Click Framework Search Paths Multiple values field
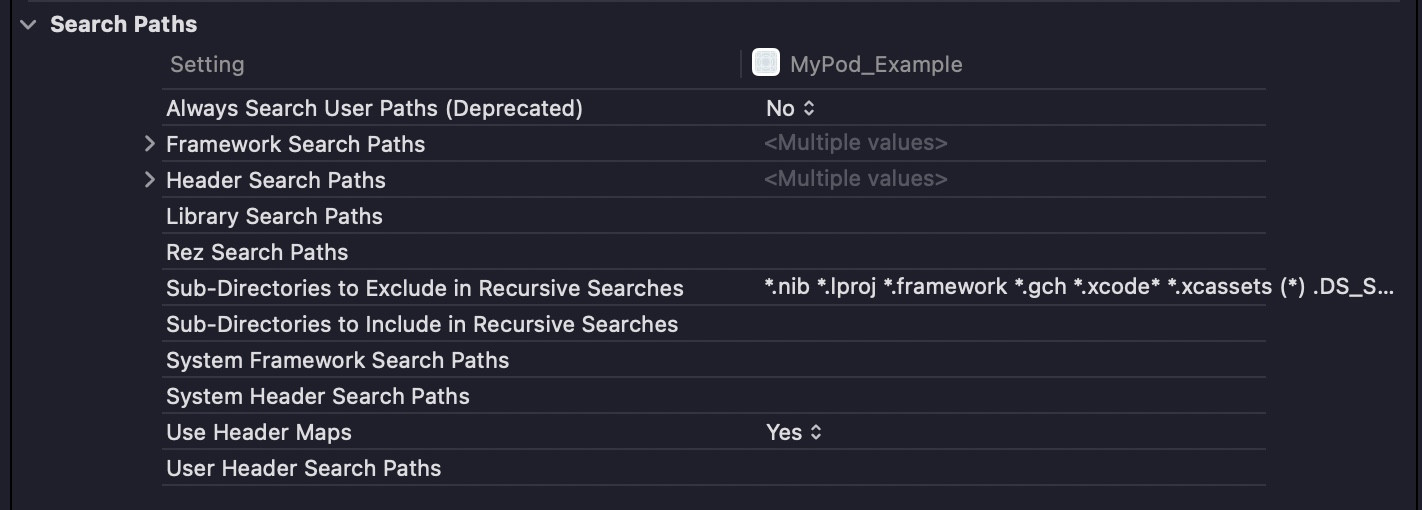Image resolution: width=1422 pixels, height=510 pixels. point(855,144)
